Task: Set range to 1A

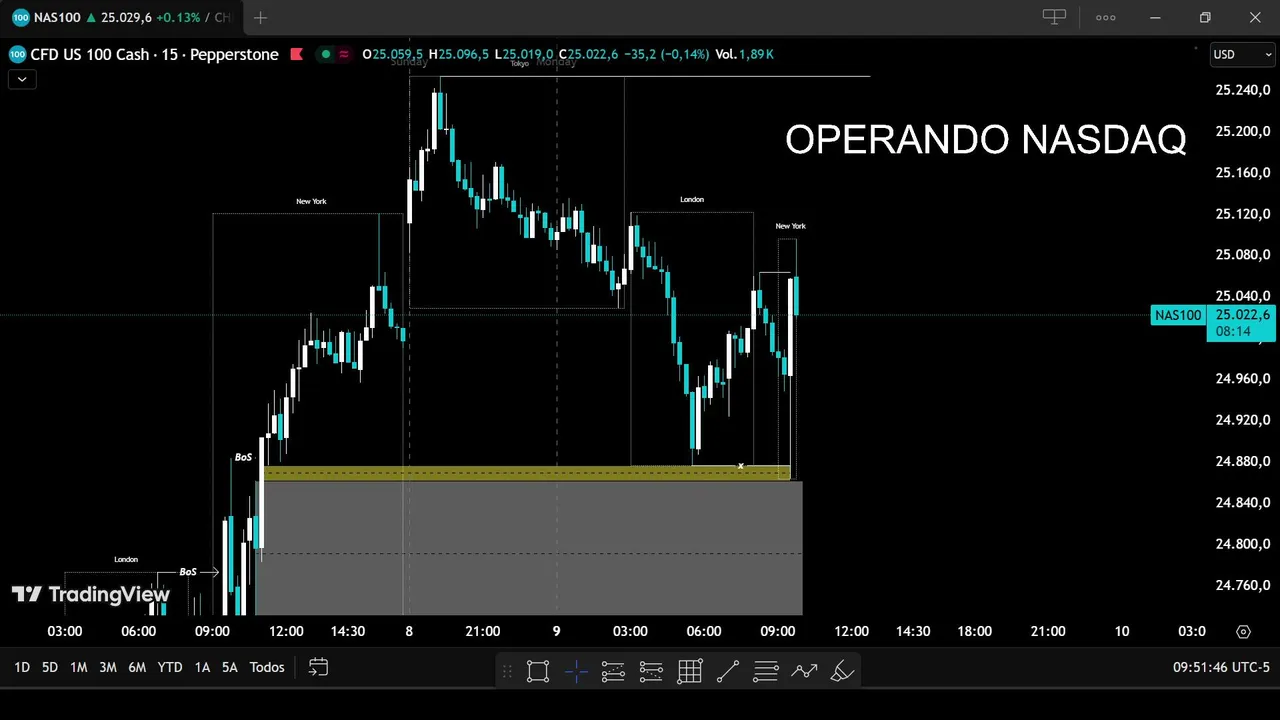Action: tap(202, 667)
